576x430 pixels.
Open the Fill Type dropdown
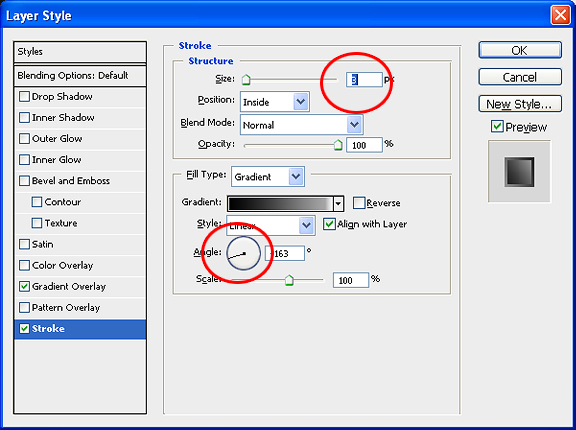click(x=268, y=177)
